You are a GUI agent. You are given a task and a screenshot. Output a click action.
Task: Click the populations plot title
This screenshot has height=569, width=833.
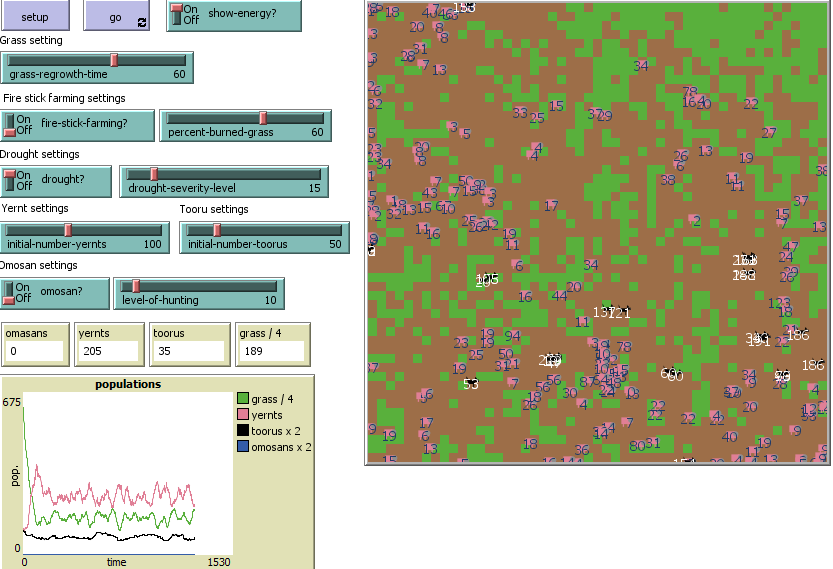pos(128,384)
